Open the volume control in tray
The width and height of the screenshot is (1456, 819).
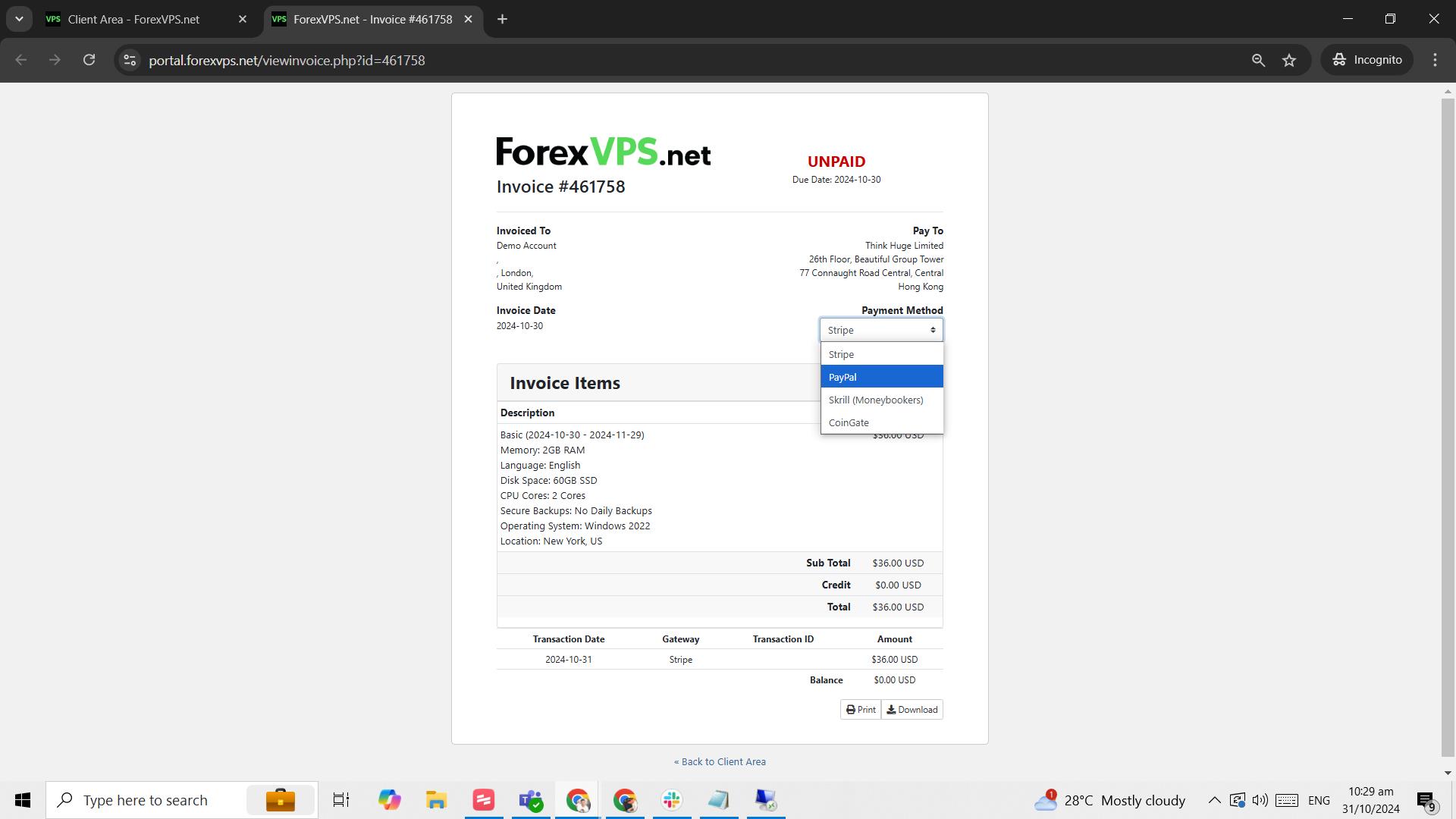click(1260, 800)
